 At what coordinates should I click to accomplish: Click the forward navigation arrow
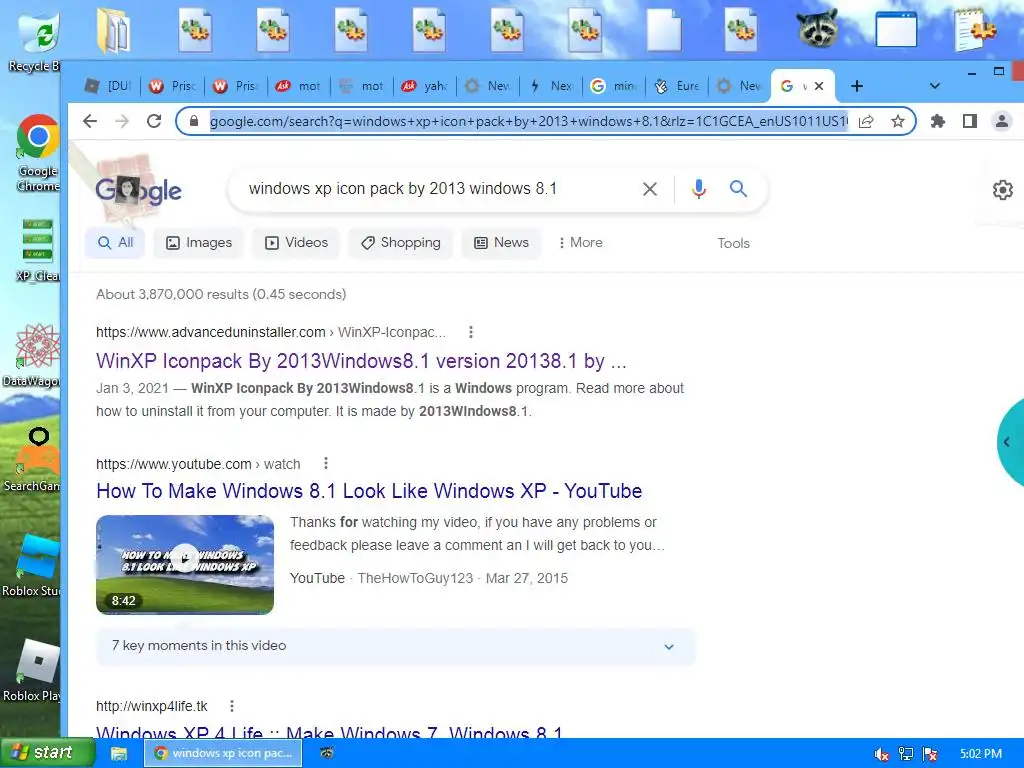(122, 121)
